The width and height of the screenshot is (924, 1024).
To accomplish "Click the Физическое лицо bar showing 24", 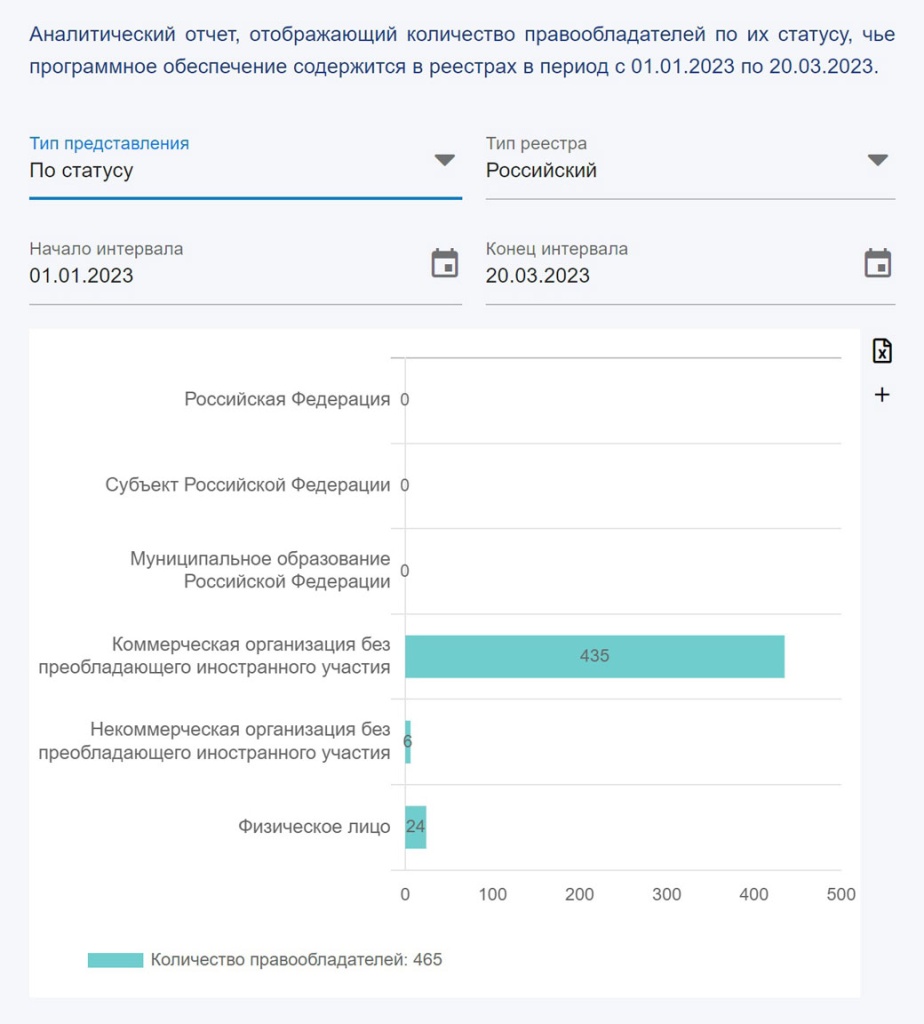I will point(415,827).
